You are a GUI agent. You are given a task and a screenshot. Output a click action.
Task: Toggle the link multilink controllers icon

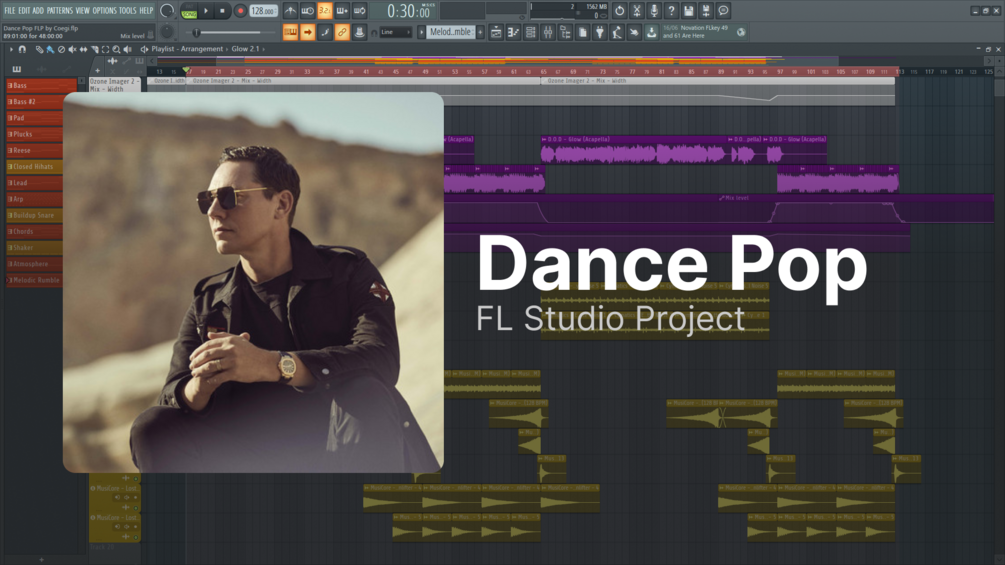point(342,32)
